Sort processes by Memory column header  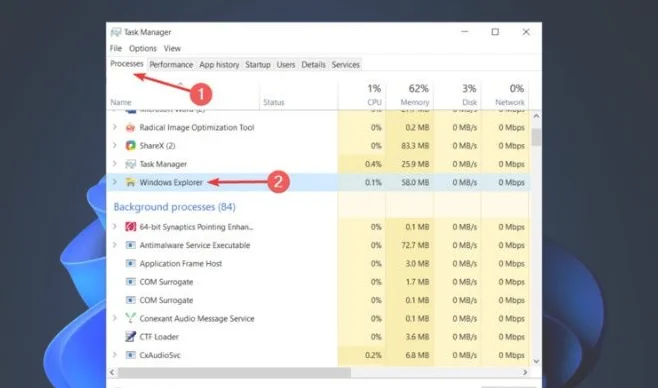[410, 95]
